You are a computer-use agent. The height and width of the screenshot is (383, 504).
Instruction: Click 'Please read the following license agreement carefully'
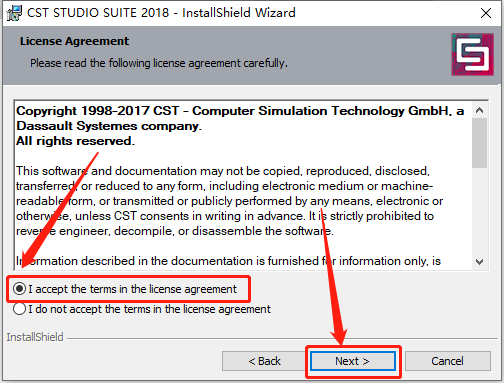(x=159, y=63)
